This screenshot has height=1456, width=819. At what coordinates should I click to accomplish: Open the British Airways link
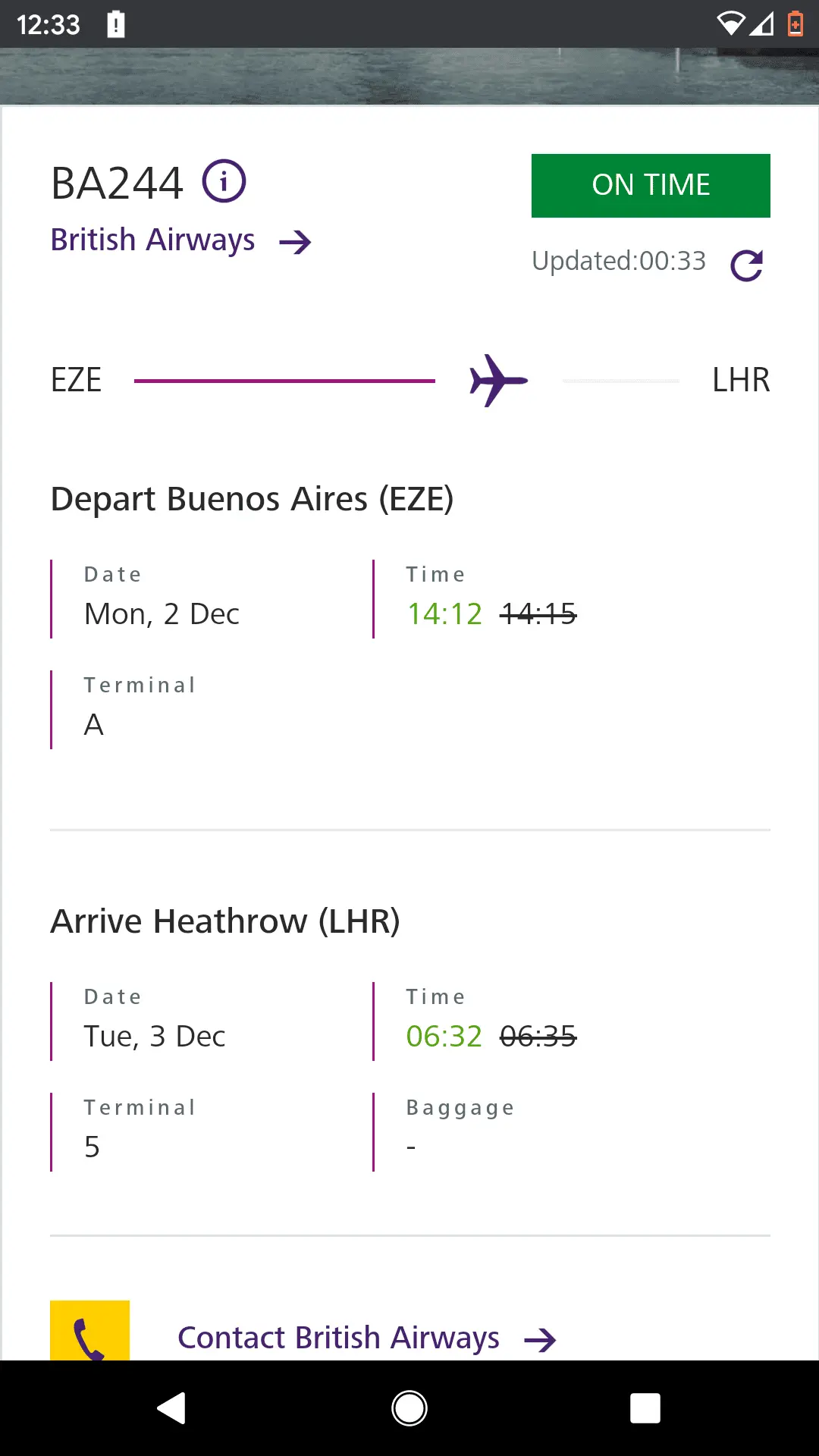click(x=152, y=240)
